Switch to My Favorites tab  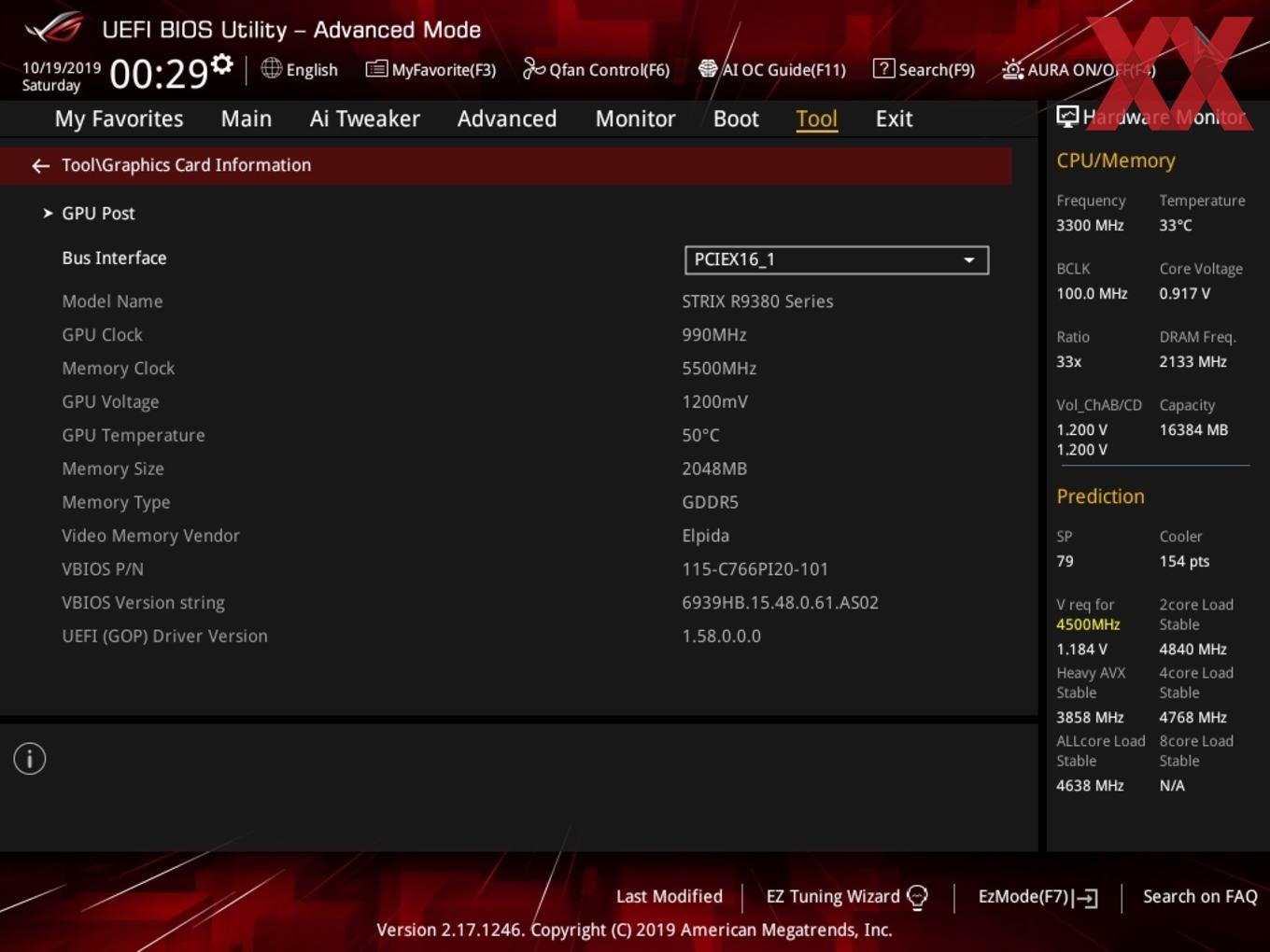point(120,119)
